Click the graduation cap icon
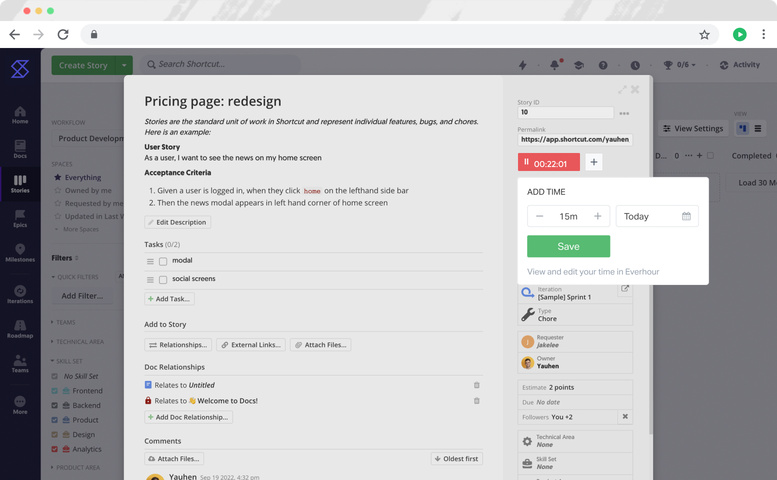This screenshot has width=777, height=480. point(578,65)
